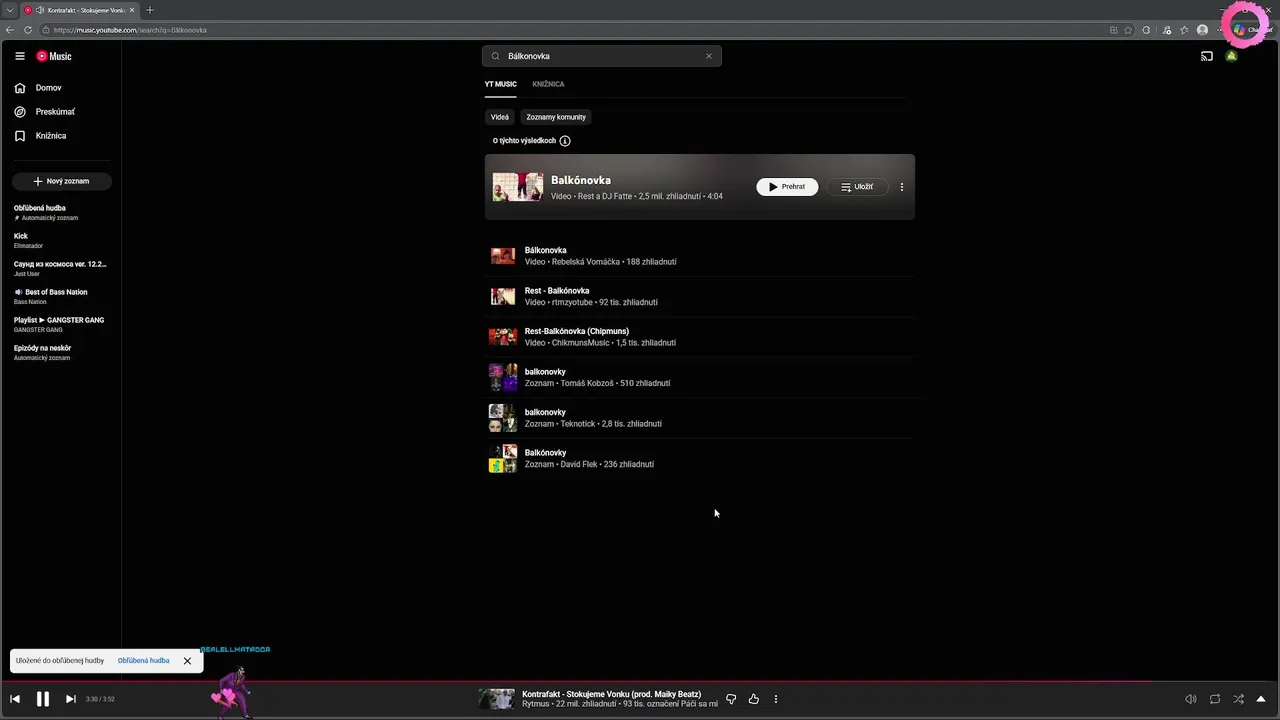
Task: Seek on the red playback progress bar
Action: (x=640, y=682)
